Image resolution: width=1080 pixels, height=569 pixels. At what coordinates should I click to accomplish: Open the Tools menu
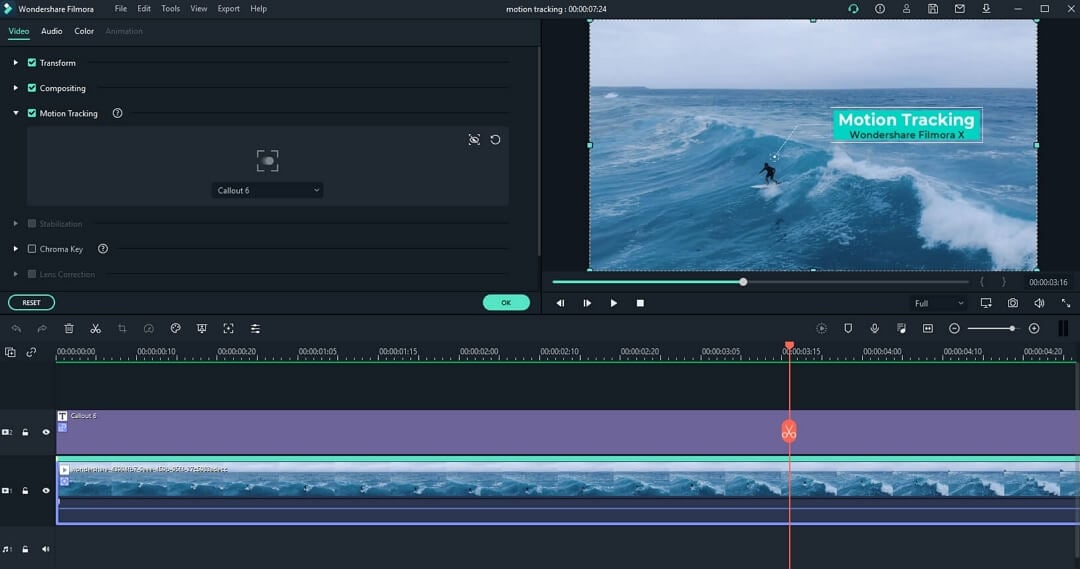pos(170,9)
